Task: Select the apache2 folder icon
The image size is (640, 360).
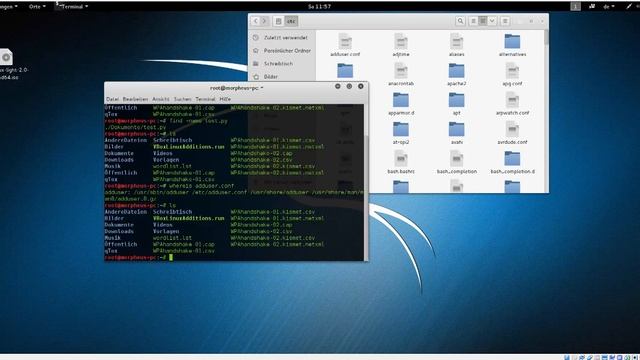Action: (456, 71)
